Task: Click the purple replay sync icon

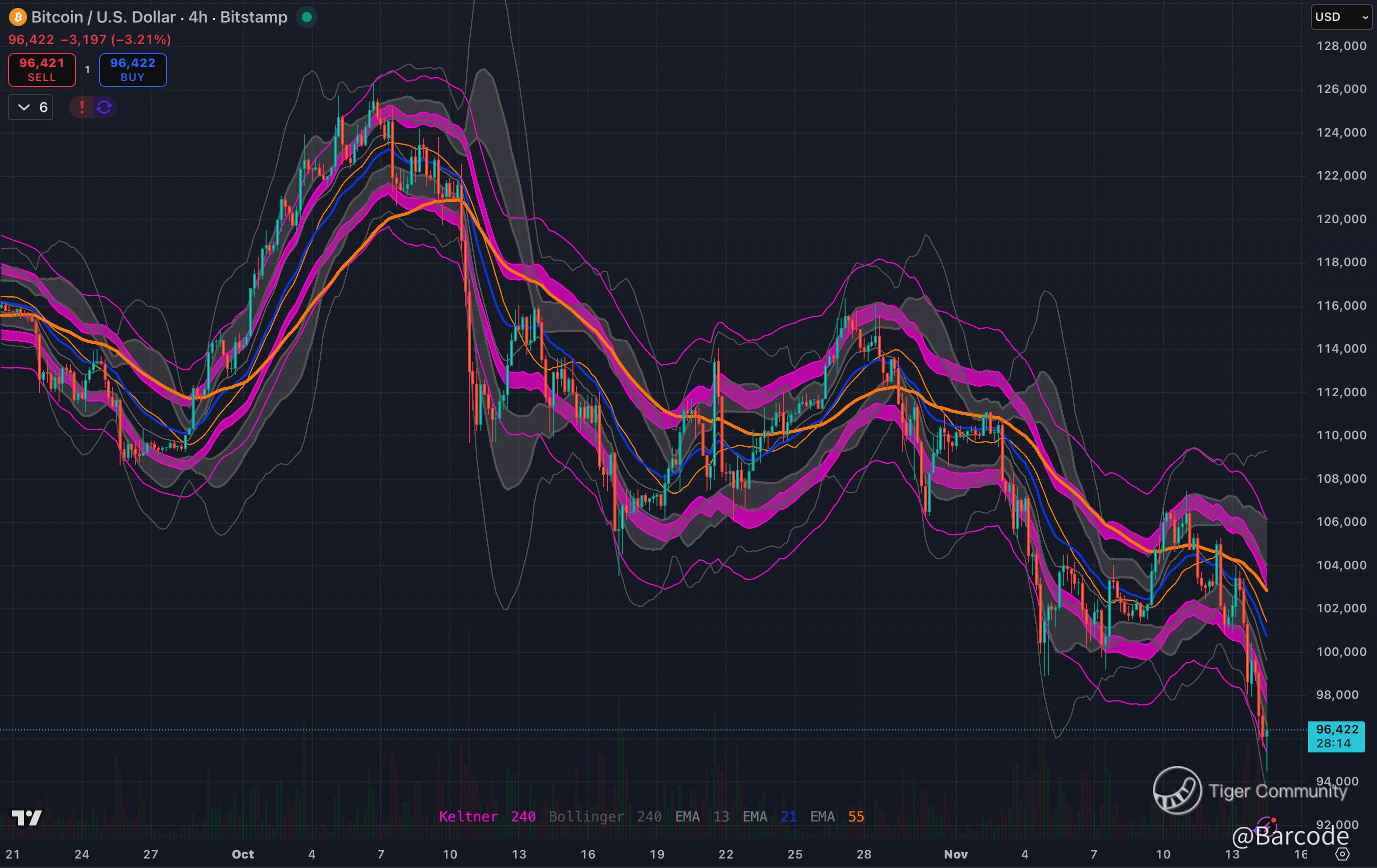Action: click(x=104, y=107)
